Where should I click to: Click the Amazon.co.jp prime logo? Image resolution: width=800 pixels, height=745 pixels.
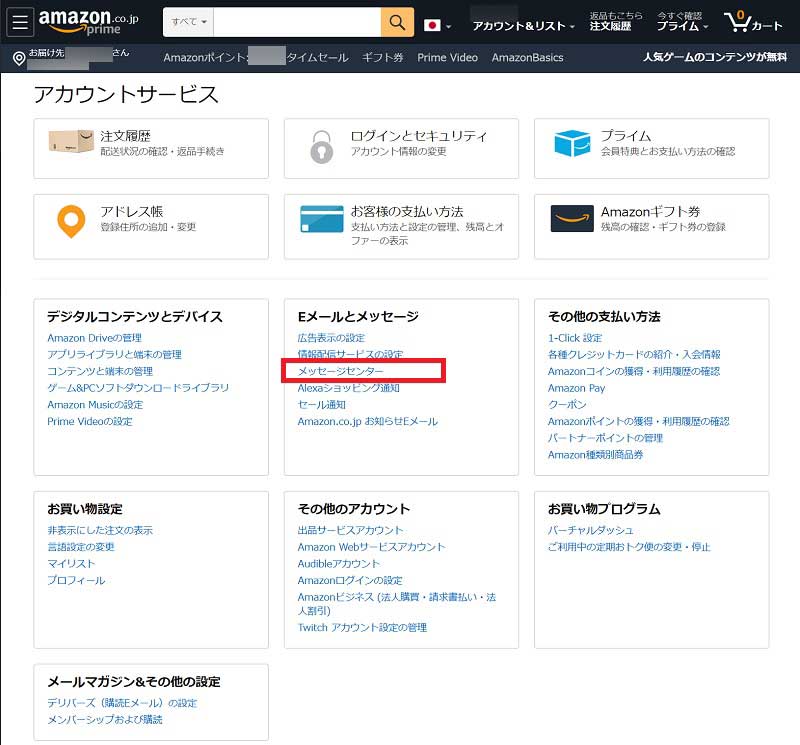click(89, 22)
